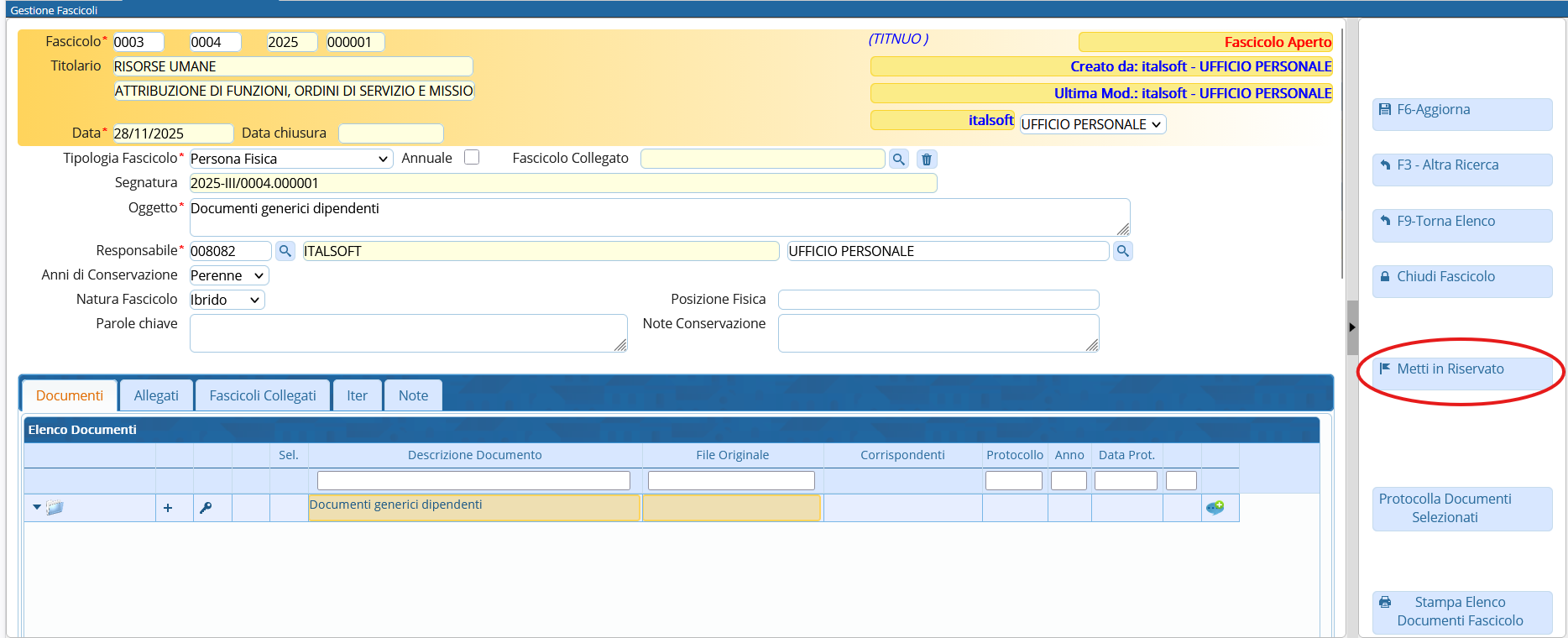Click search icon next to Fascicolo Collegato
The width and height of the screenshot is (1568, 638).
click(899, 159)
